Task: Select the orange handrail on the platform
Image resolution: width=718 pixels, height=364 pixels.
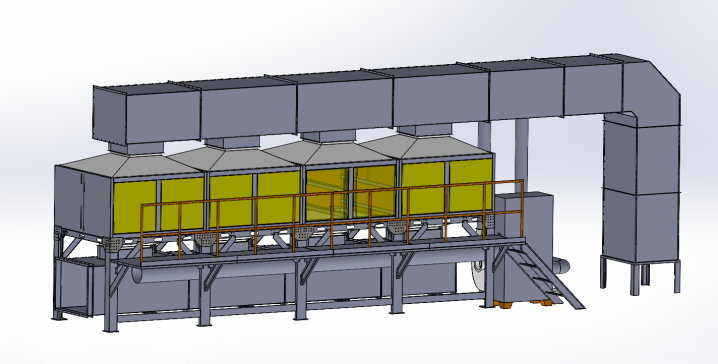Action: click(x=332, y=220)
